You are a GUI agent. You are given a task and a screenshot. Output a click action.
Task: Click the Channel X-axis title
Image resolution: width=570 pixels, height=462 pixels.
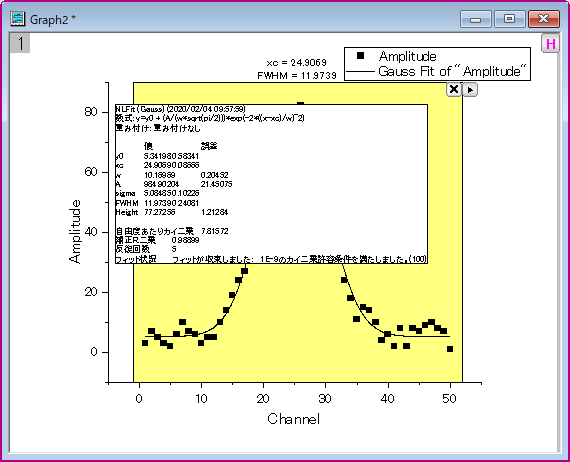pyautogui.click(x=294, y=419)
